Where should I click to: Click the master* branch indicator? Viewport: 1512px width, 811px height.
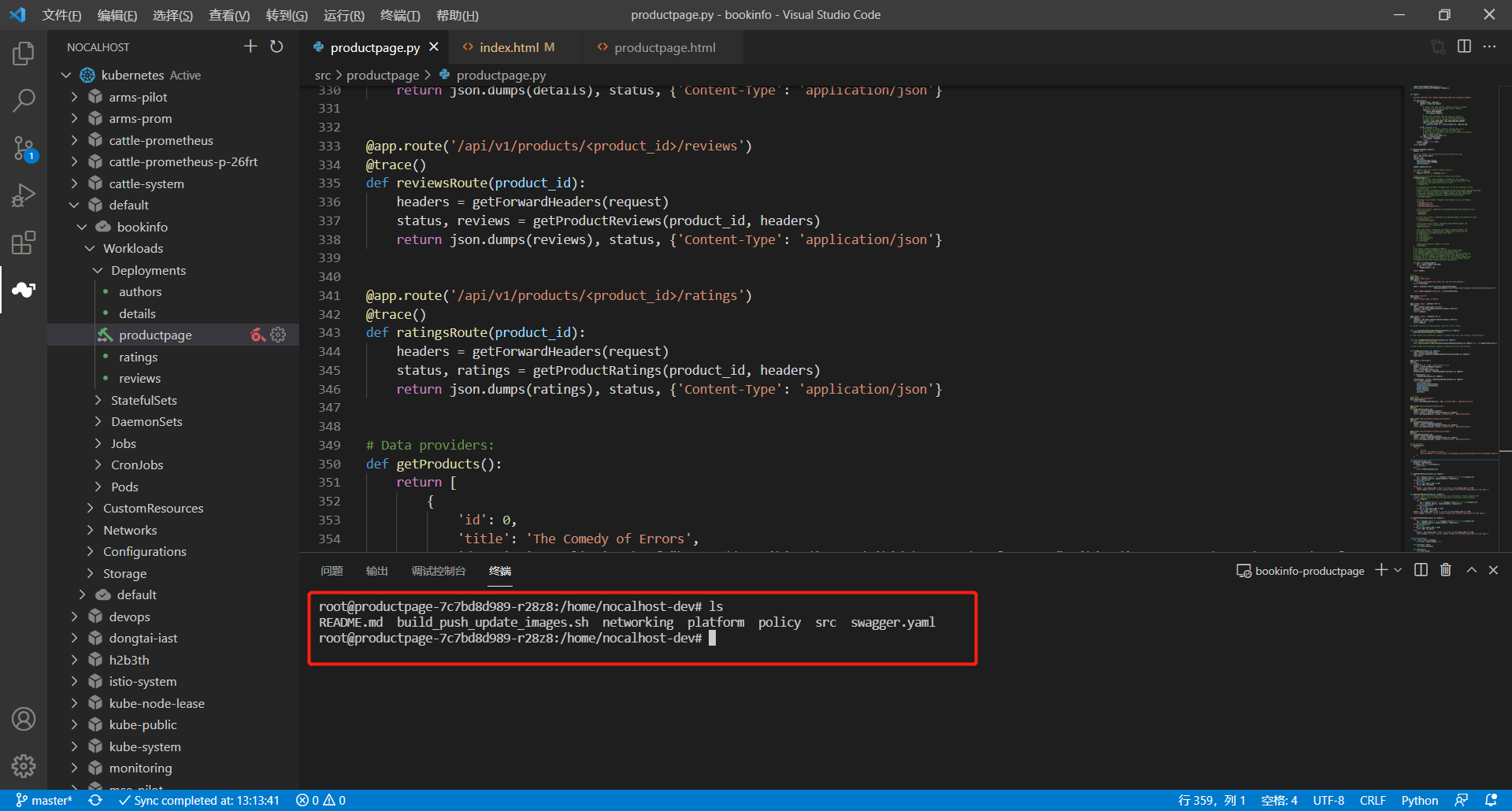(44, 800)
